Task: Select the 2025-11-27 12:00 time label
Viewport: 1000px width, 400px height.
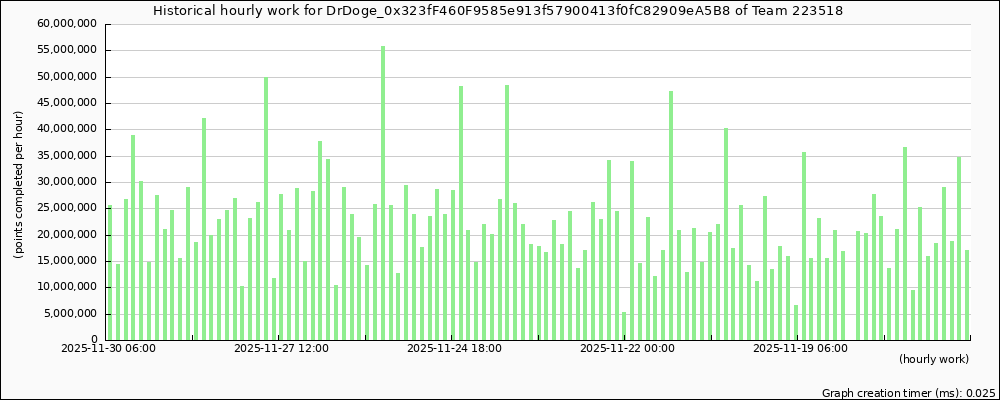Action: tap(281, 349)
